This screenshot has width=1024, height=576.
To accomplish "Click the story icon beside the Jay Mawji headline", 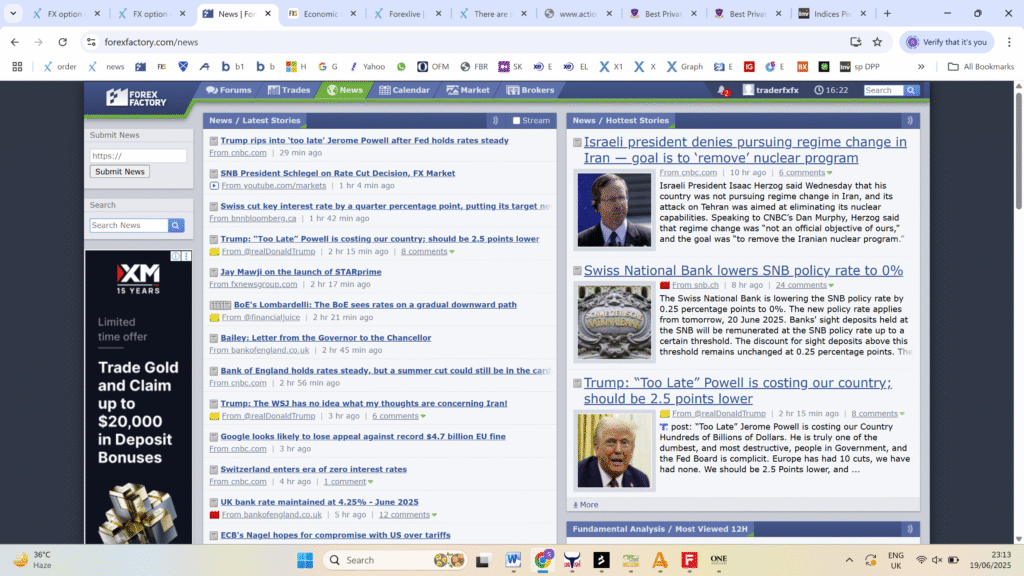I will (214, 272).
